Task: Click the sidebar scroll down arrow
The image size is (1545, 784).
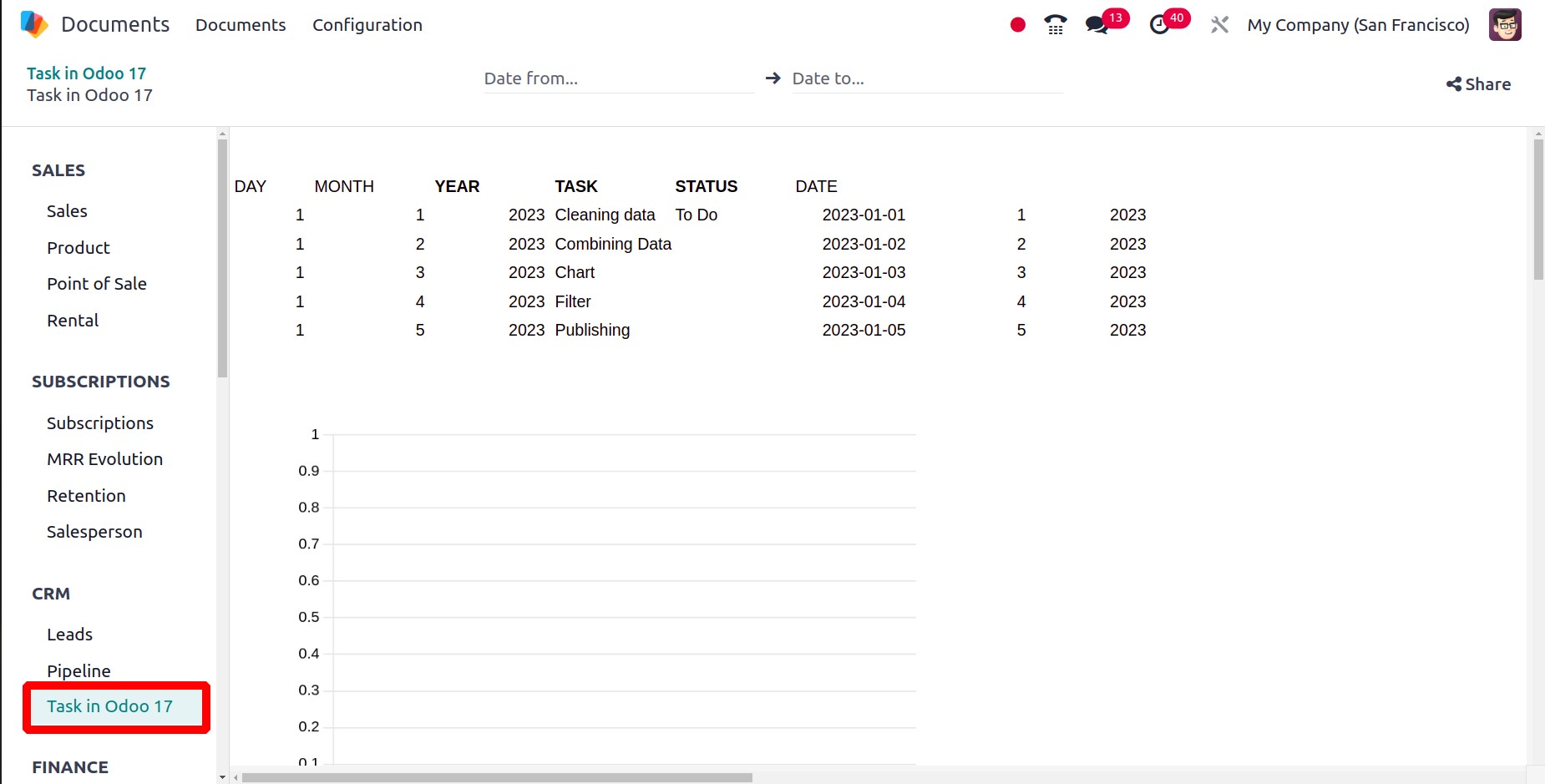Action: [x=222, y=777]
